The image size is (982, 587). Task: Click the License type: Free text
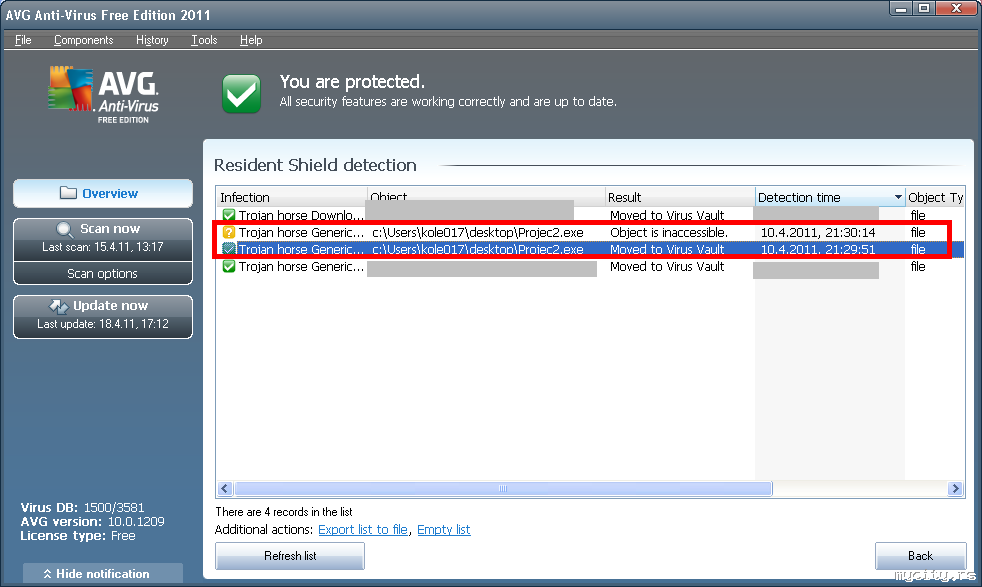pos(78,536)
